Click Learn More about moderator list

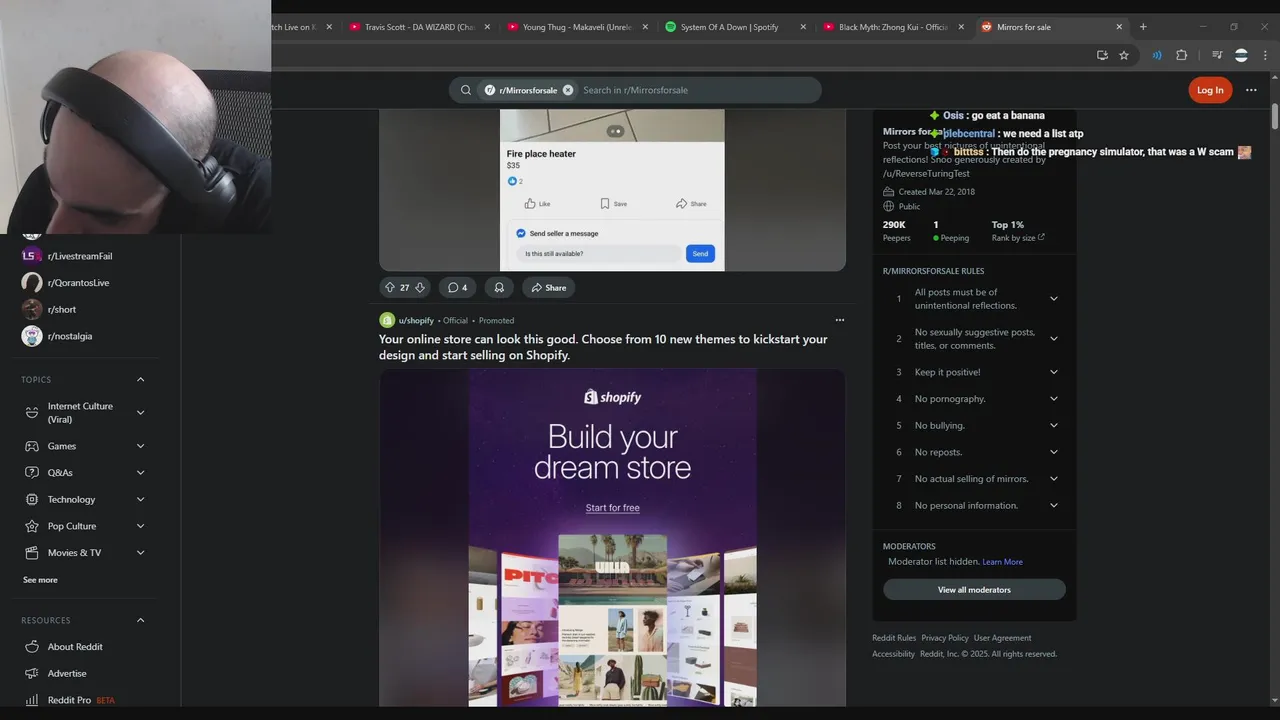(x=1002, y=562)
